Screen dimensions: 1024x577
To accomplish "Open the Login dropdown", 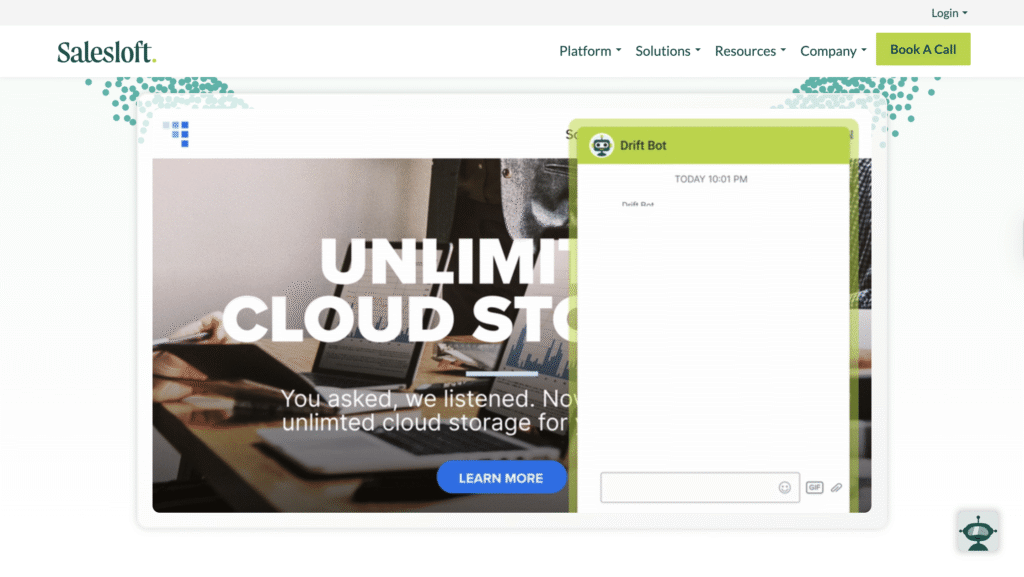I will pyautogui.click(x=949, y=13).
